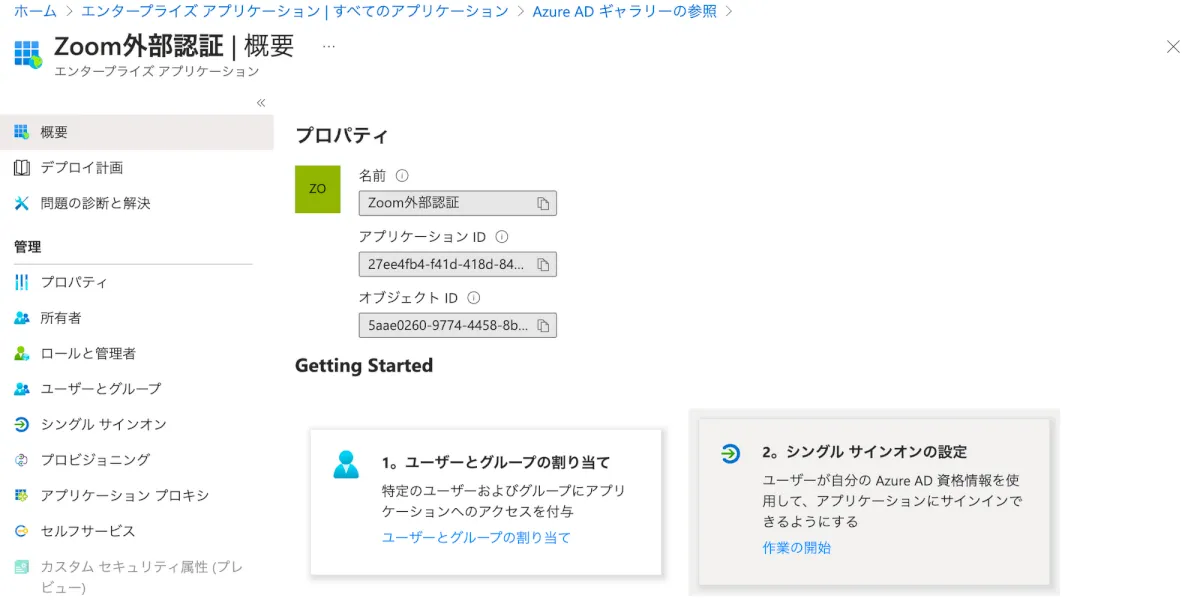Screen dimensions: 1200x607
Task: Collapse the left sidebar menu
Action: (261, 103)
